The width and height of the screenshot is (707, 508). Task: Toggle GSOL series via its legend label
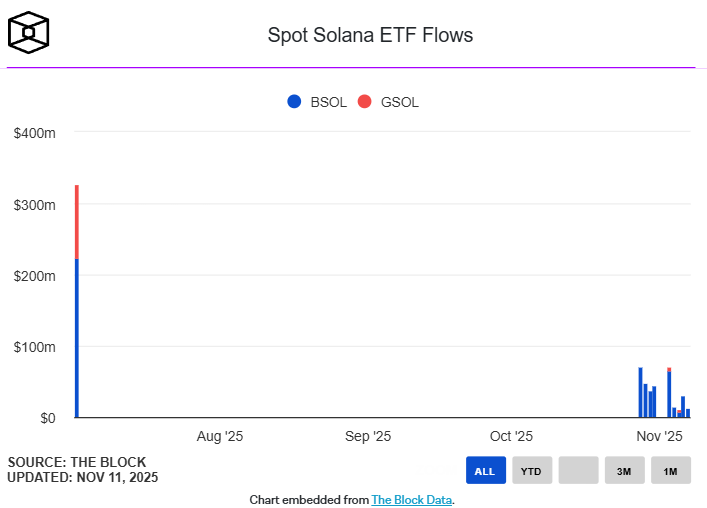tap(400, 102)
